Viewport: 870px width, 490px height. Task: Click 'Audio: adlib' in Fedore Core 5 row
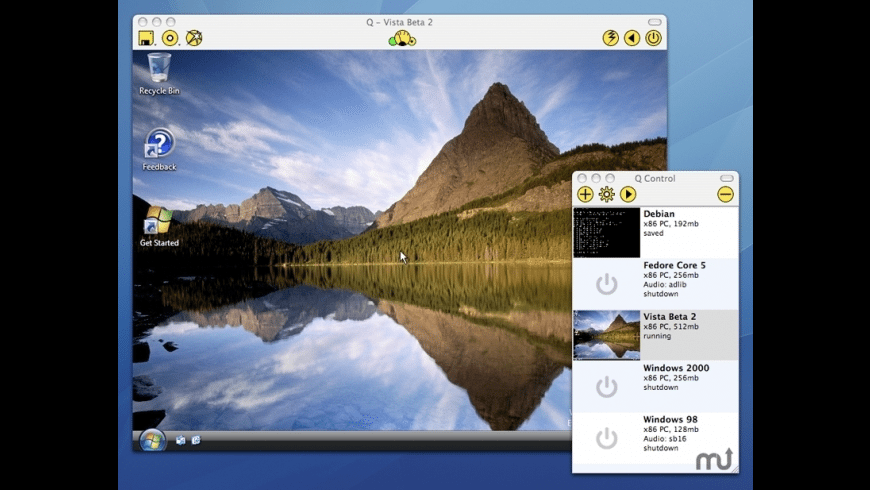(665, 284)
